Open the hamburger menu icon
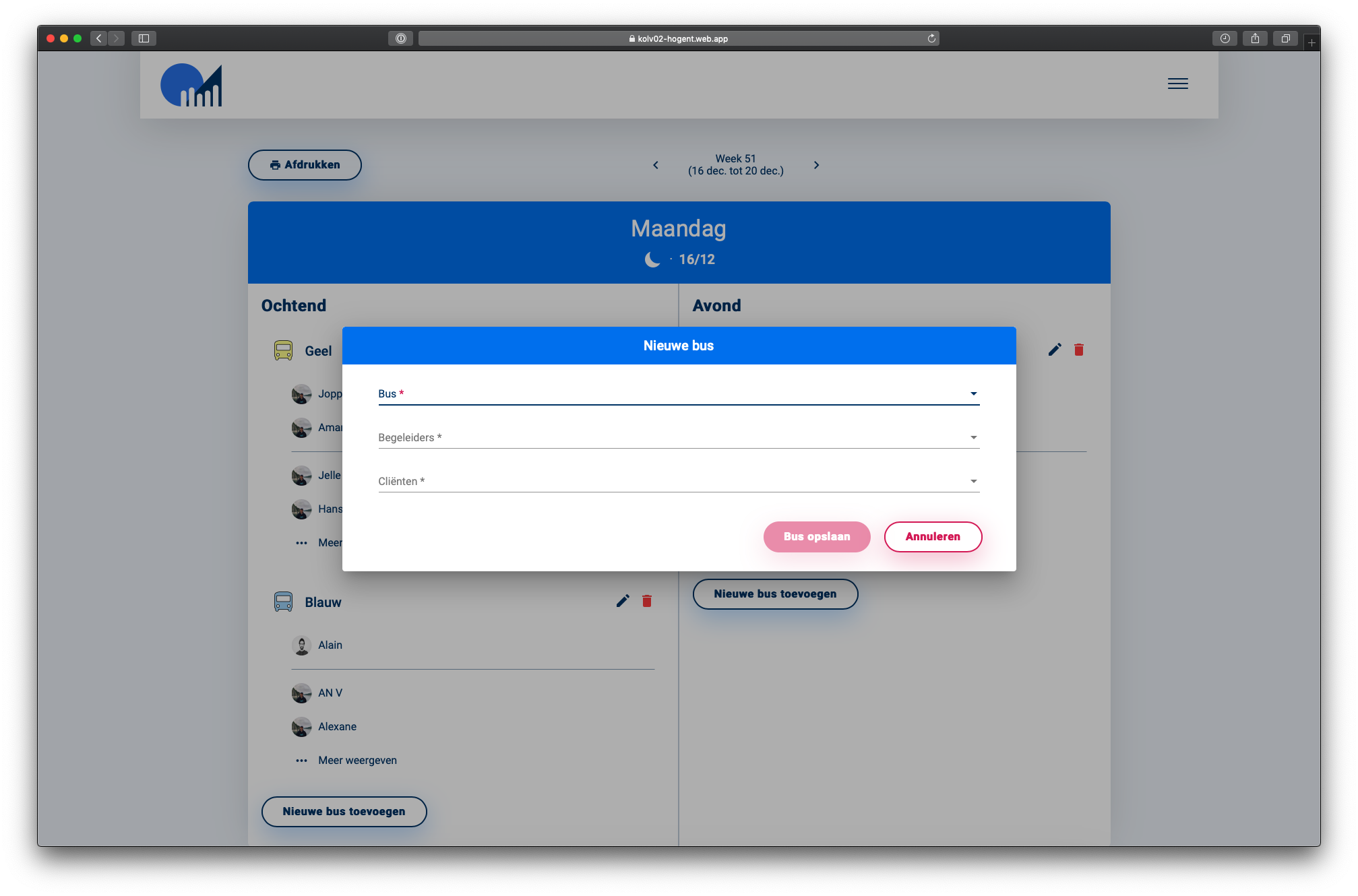 coord(1177,84)
